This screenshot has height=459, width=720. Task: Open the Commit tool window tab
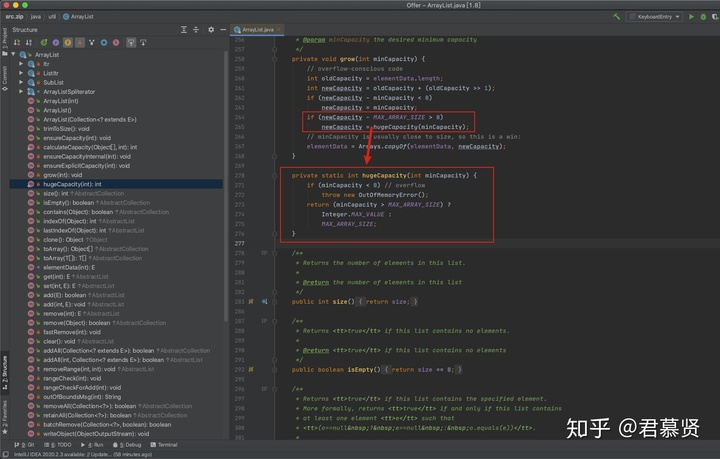(x=5, y=78)
